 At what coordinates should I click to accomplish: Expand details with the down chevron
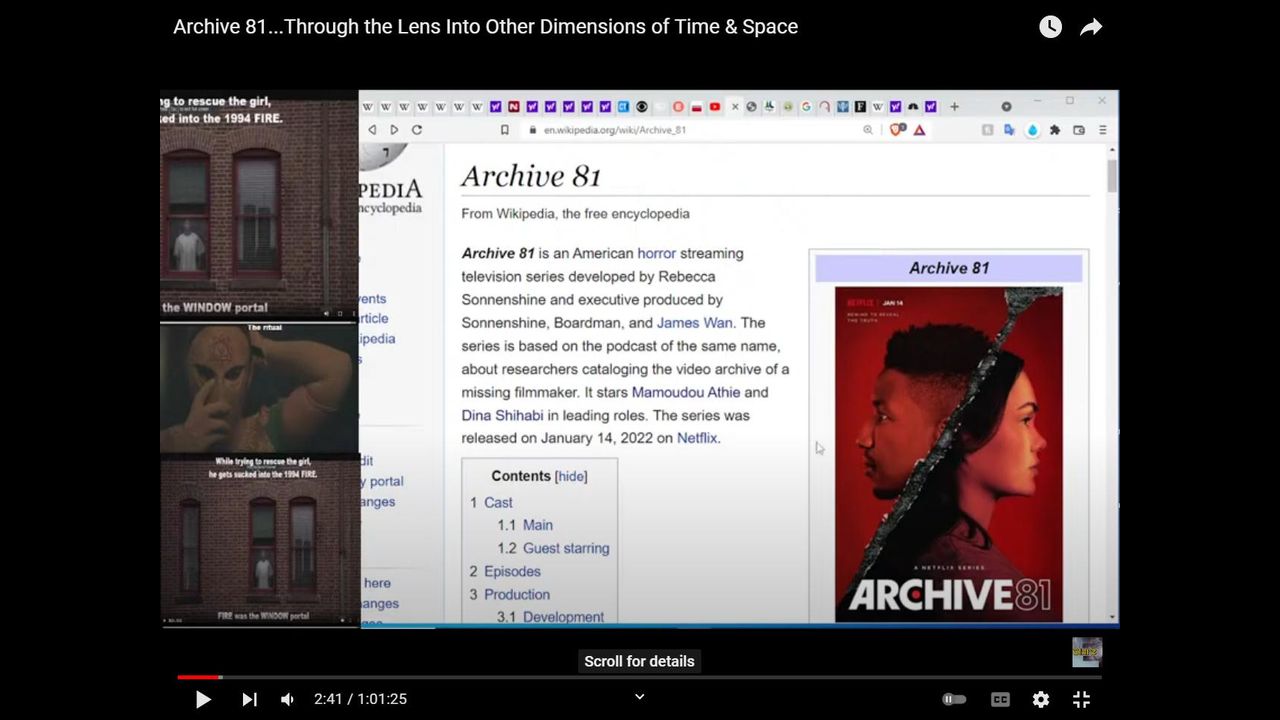(640, 697)
